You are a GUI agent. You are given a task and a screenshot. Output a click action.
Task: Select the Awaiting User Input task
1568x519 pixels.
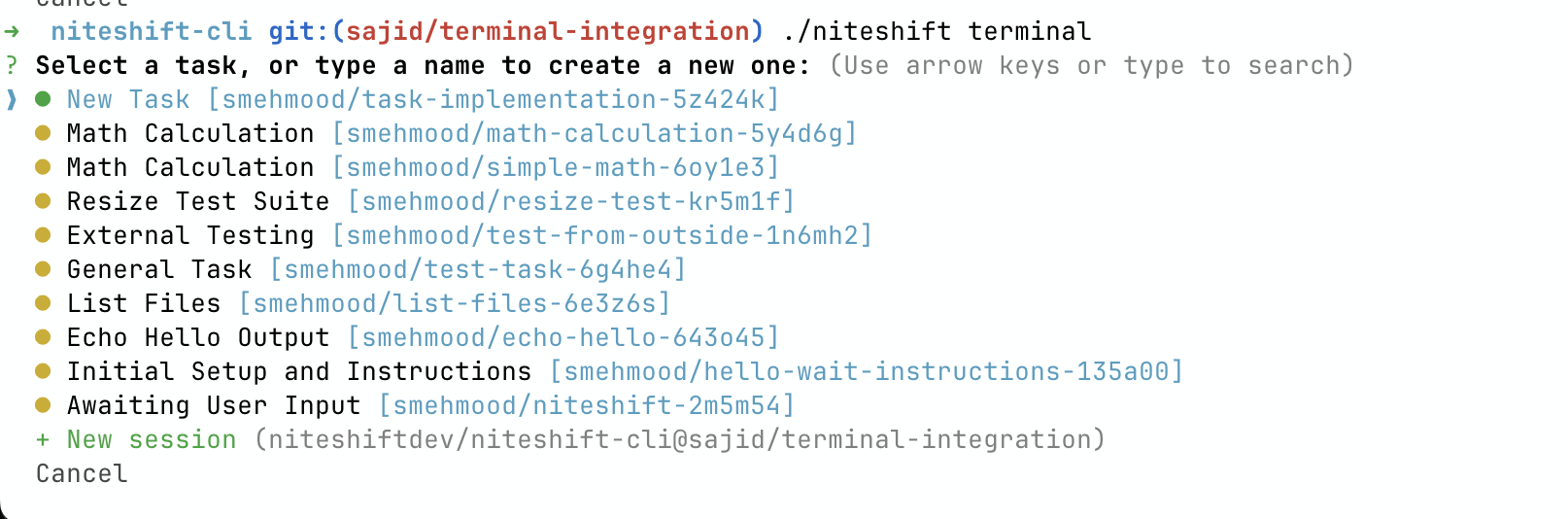(214, 405)
